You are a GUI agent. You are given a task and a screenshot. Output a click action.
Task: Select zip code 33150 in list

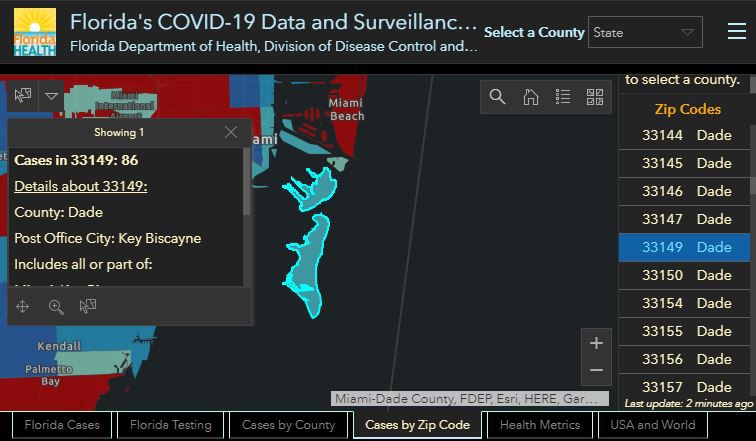(x=686, y=275)
